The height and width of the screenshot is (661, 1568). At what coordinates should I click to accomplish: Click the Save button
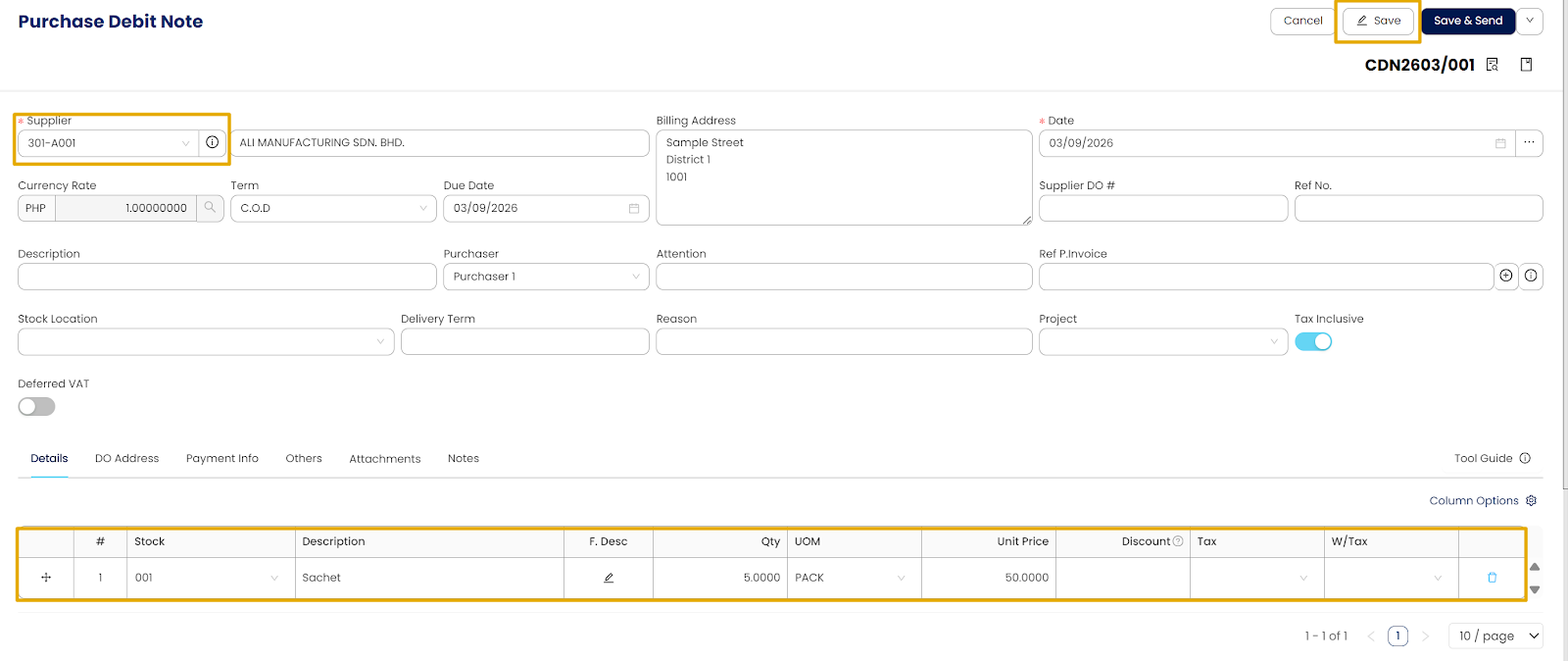(x=1378, y=21)
